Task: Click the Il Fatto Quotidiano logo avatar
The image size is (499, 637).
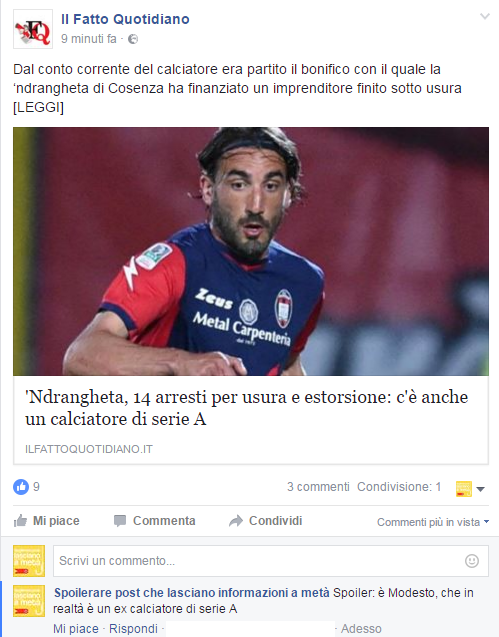Action: tap(33, 29)
